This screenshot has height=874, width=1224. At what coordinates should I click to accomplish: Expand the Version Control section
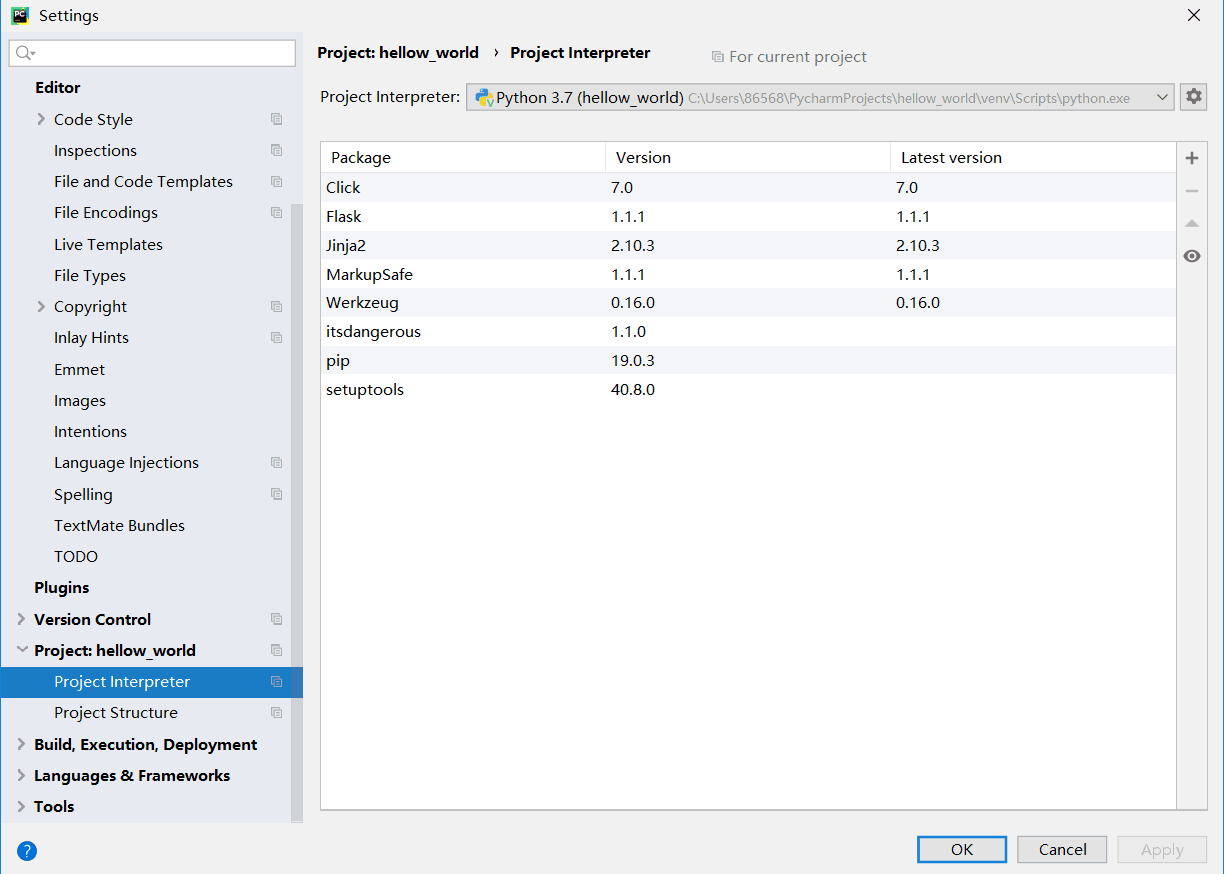[21, 619]
